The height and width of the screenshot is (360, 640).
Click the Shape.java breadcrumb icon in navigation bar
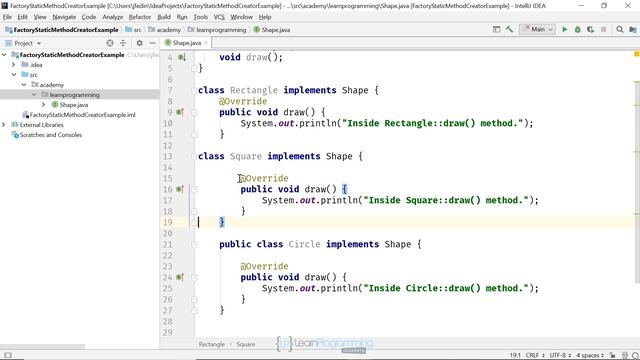click(256, 30)
